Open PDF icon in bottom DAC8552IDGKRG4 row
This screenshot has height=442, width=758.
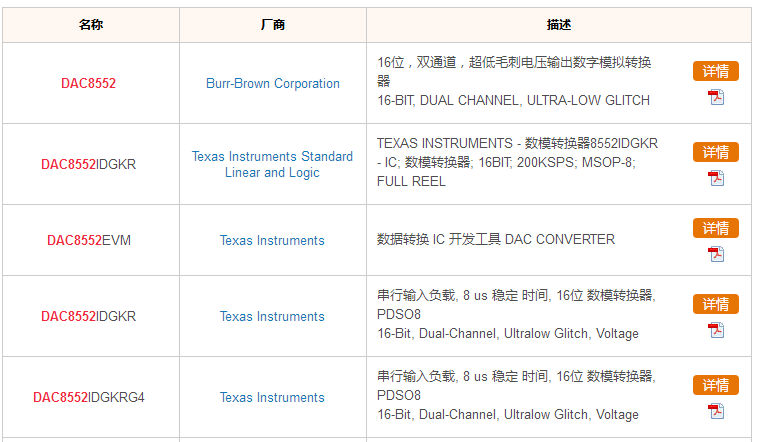coord(716,411)
